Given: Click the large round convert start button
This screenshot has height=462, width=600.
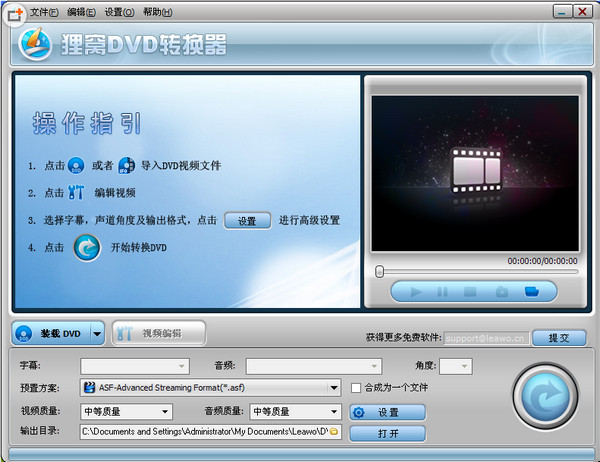Looking at the screenshot, I should tap(548, 398).
